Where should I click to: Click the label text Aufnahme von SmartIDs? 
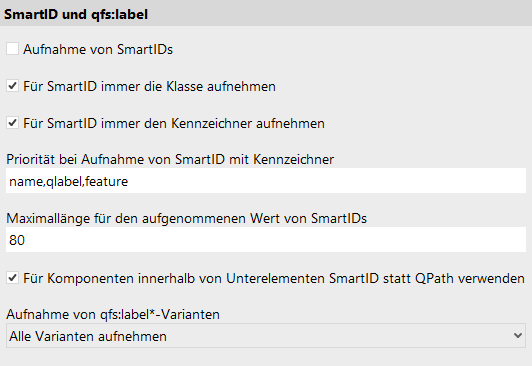[98, 50]
